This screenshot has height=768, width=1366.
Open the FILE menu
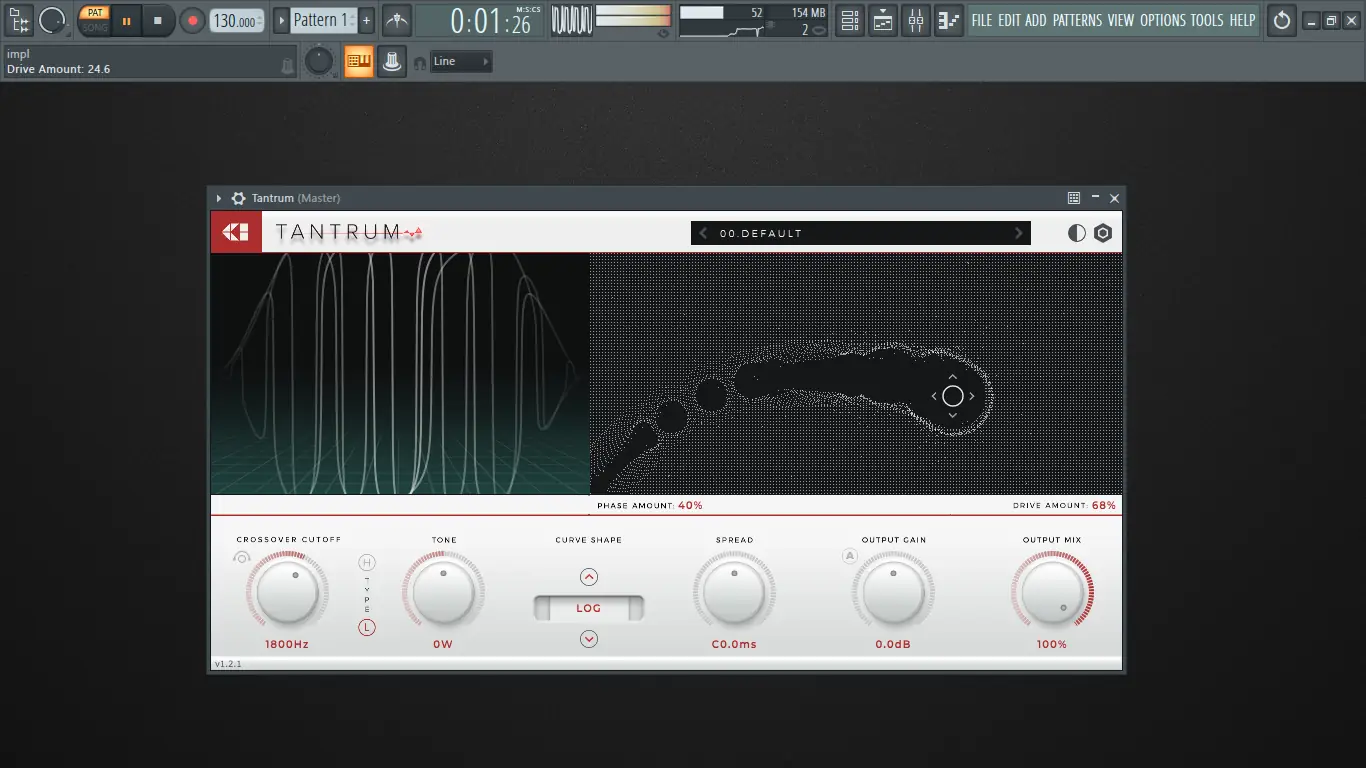982,20
